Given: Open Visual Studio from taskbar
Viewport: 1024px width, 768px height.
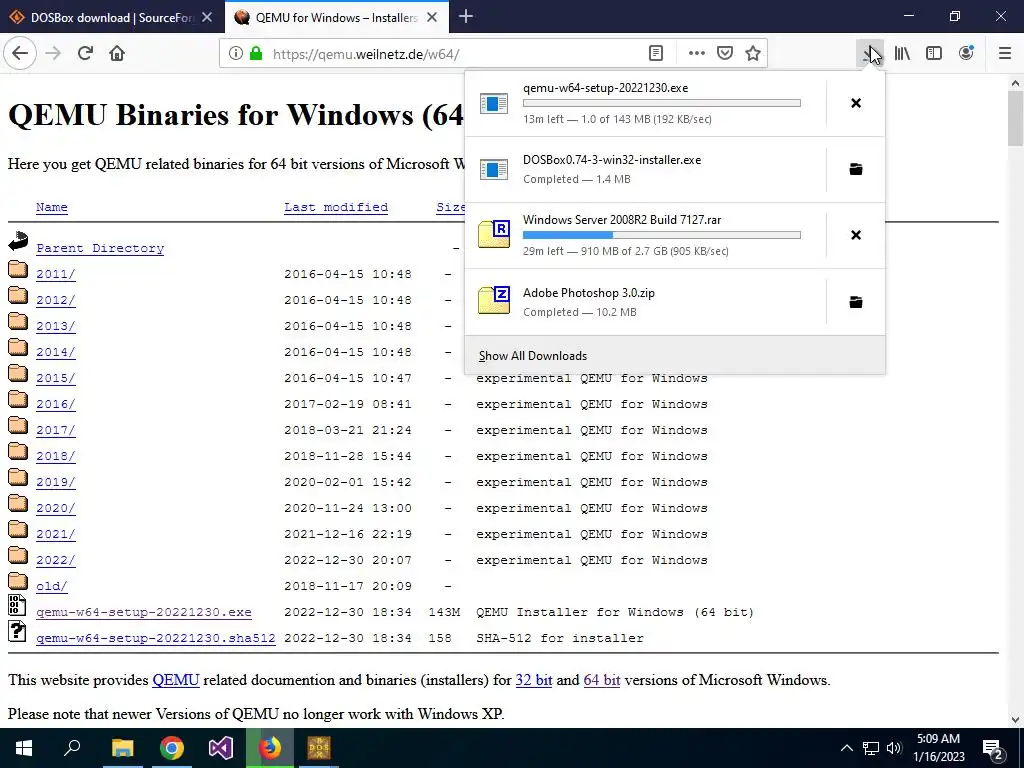Looking at the screenshot, I should 221,748.
